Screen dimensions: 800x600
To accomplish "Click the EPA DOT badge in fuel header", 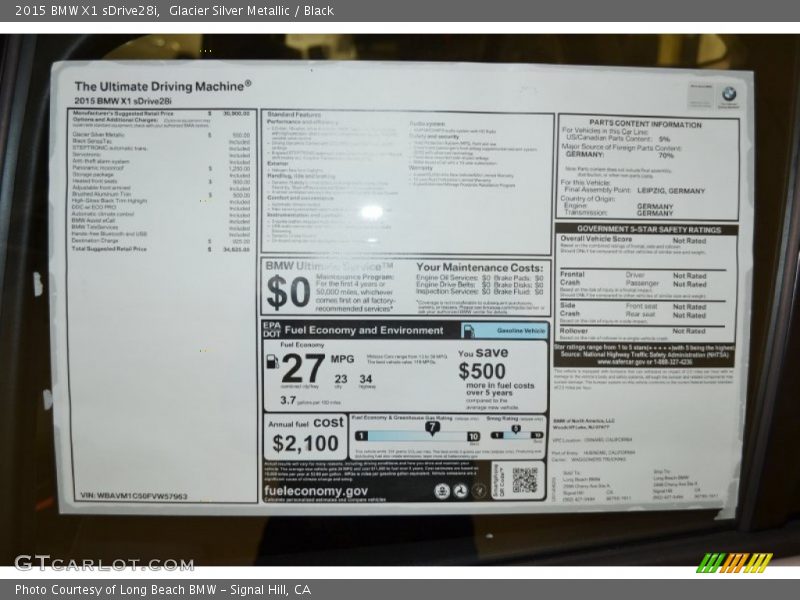I will 272,329.
